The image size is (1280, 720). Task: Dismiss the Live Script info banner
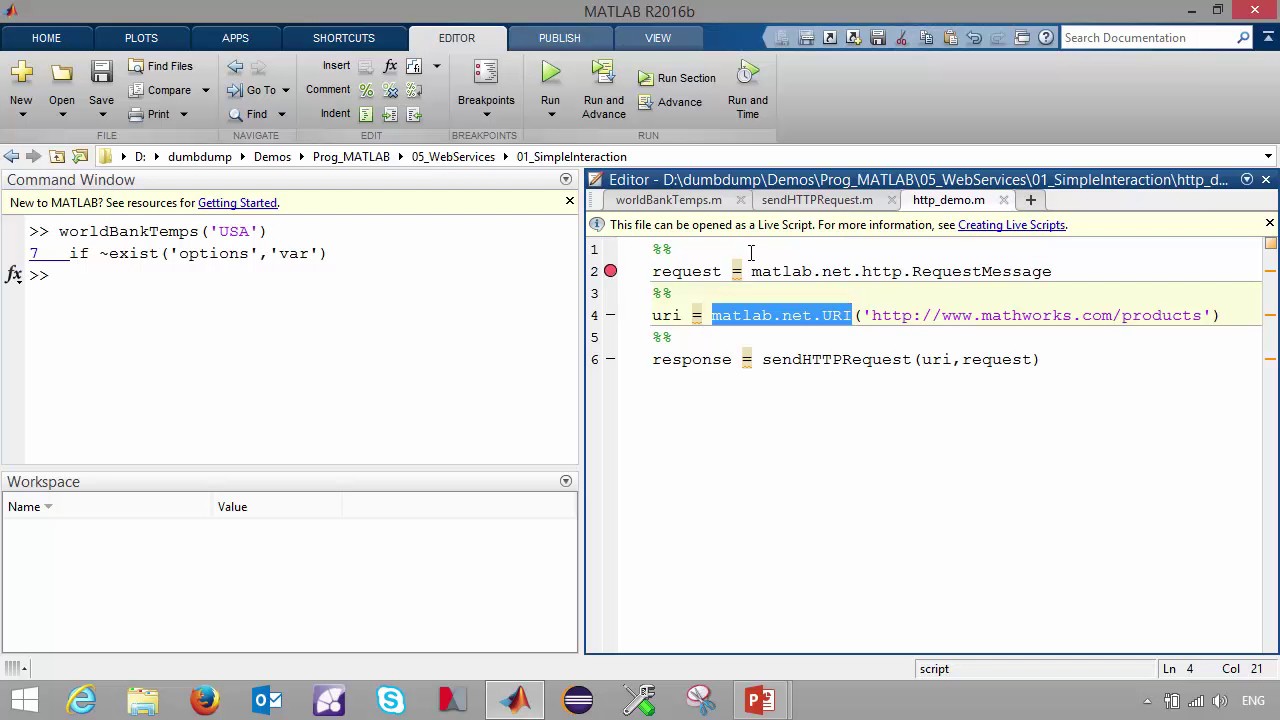[1270, 223]
